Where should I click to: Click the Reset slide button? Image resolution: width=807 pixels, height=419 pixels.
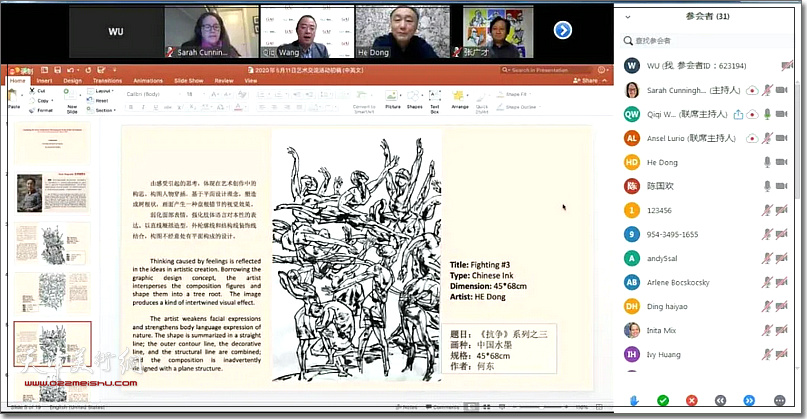tap(98, 101)
